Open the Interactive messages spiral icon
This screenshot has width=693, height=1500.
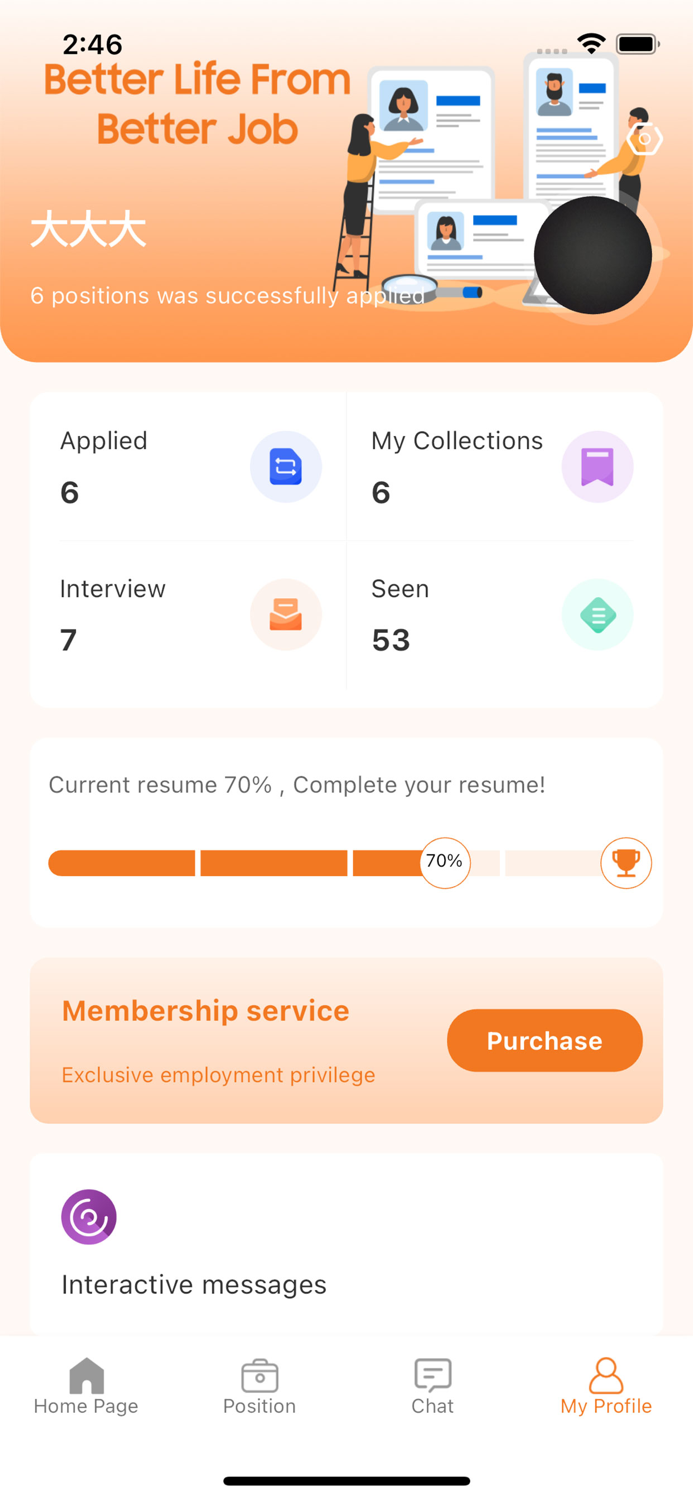pyautogui.click(x=89, y=1217)
